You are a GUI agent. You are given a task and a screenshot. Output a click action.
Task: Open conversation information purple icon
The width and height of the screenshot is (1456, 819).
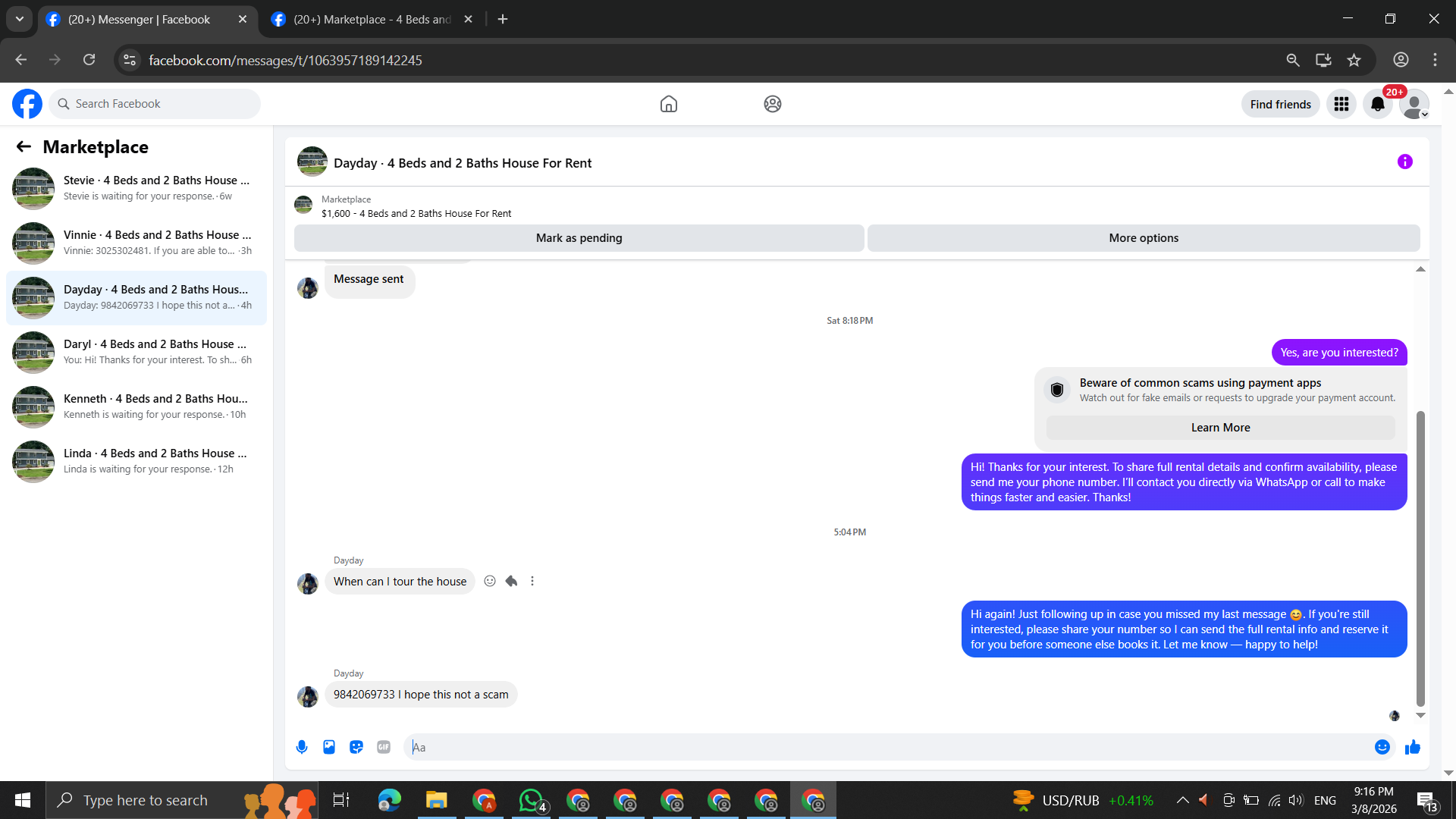[x=1404, y=162]
